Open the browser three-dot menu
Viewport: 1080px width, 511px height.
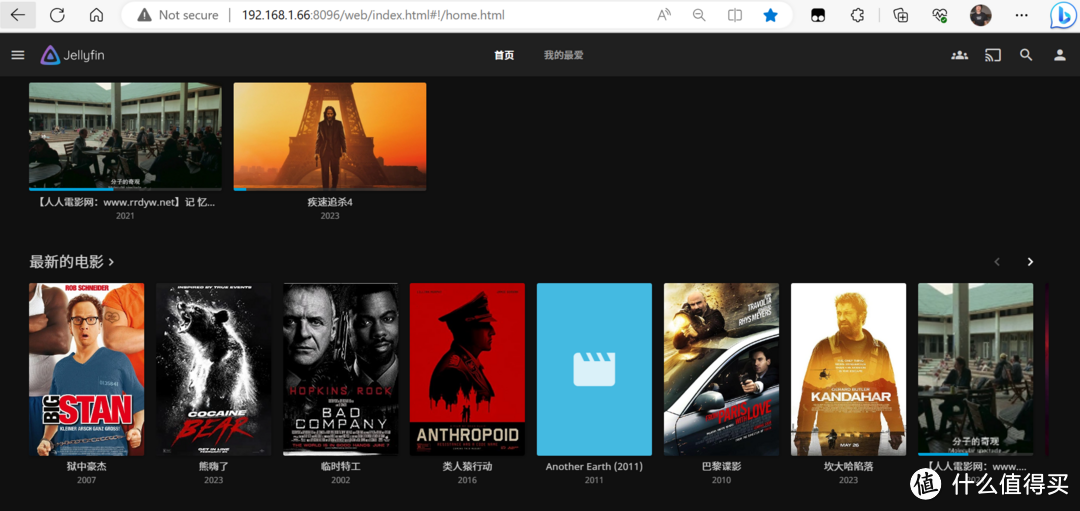pos(1021,15)
